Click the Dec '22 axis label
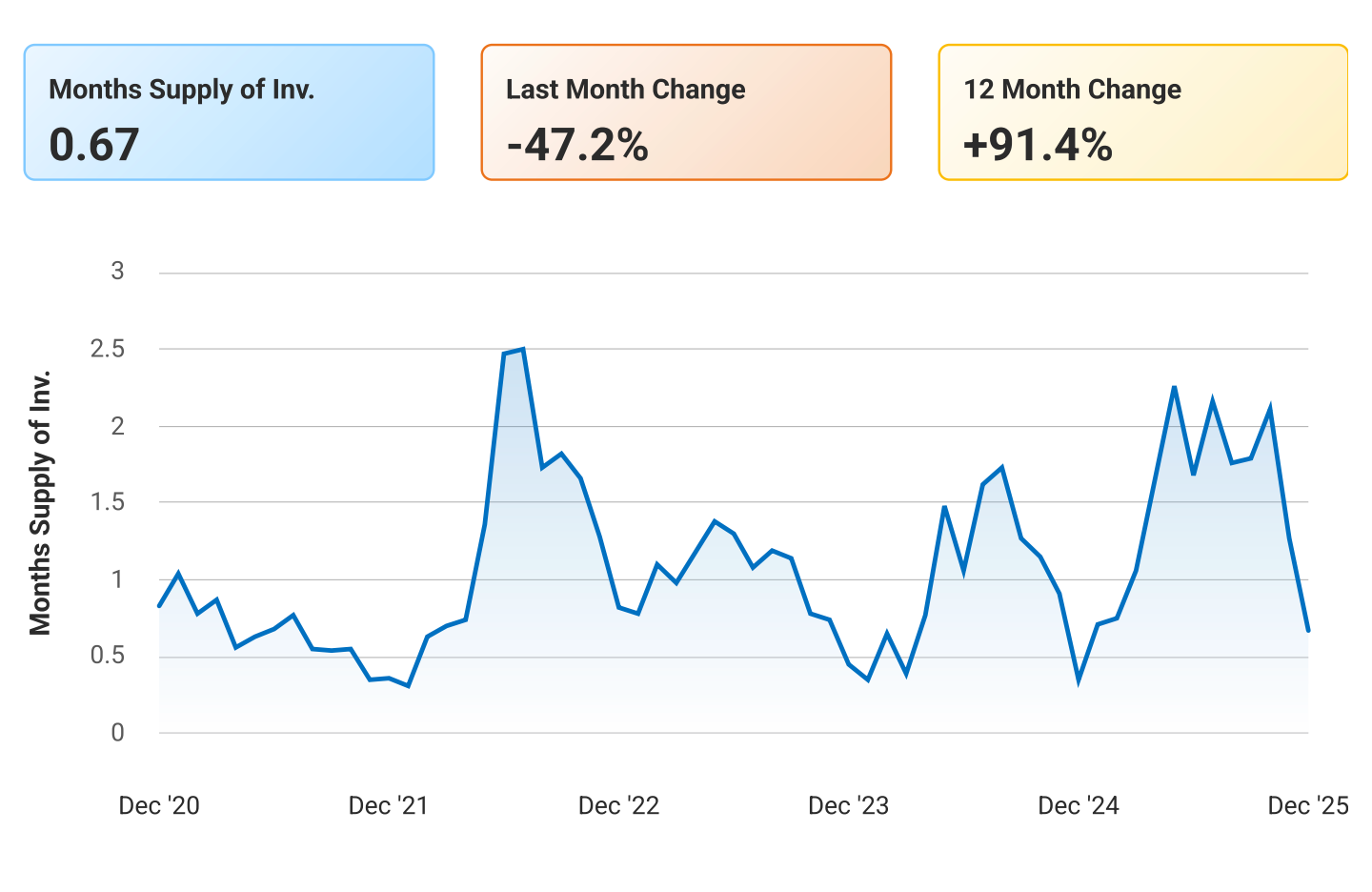This screenshot has height=892, width=1372. [x=619, y=805]
